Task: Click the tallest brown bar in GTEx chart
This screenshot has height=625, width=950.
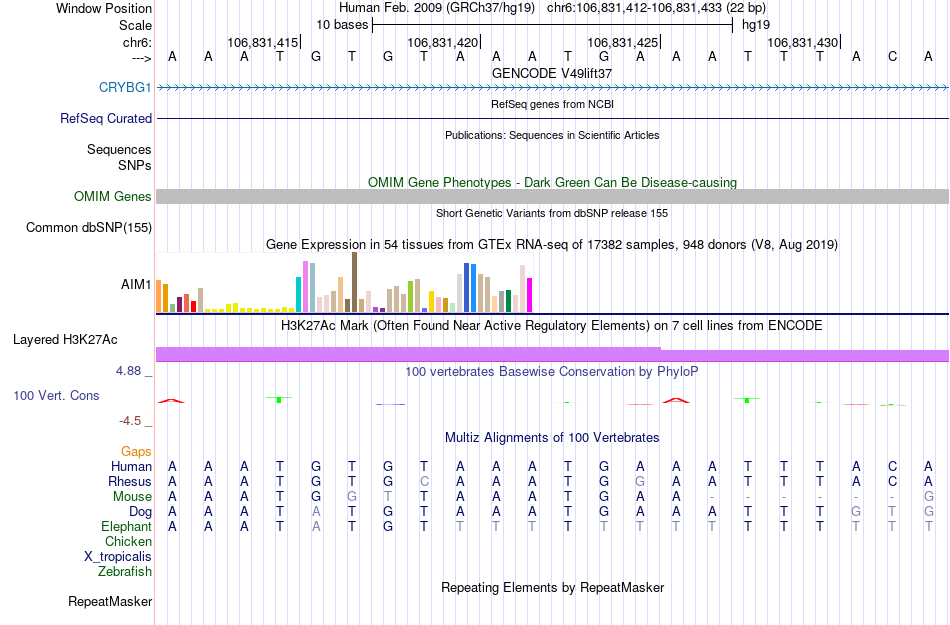Action: click(354, 282)
